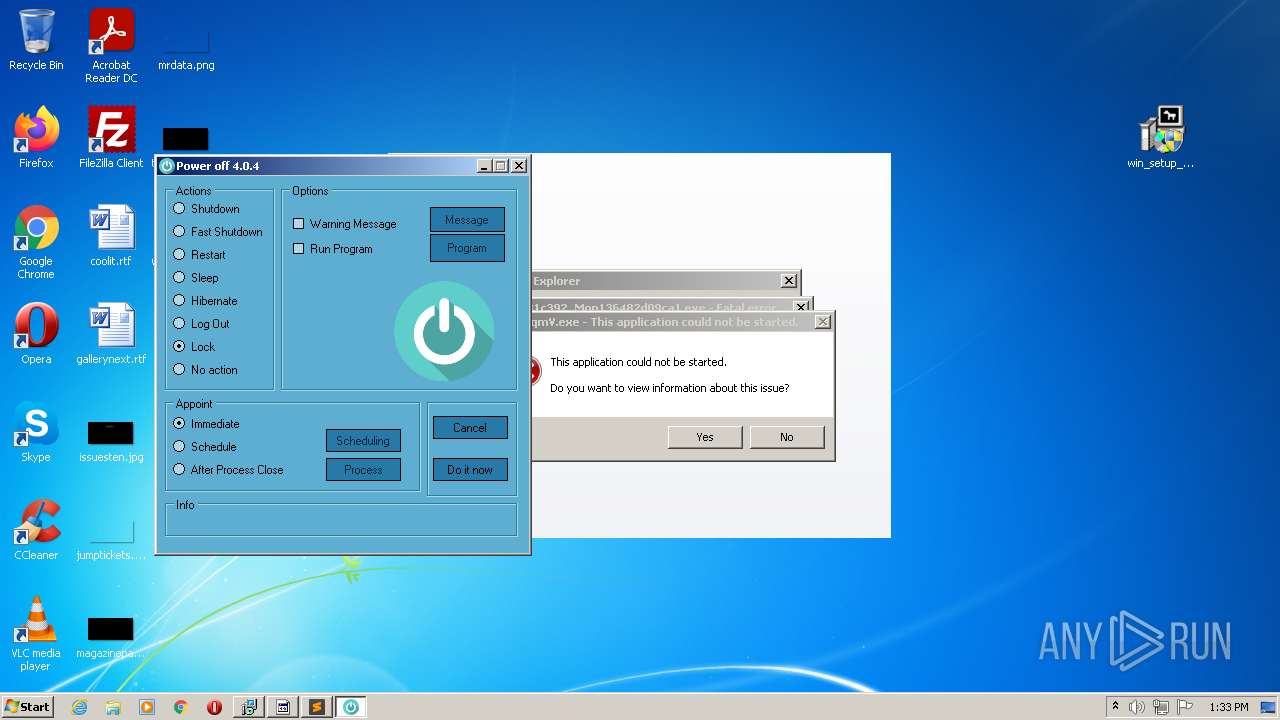Open Action Center flag icon
The image size is (1280, 720).
click(1185, 707)
